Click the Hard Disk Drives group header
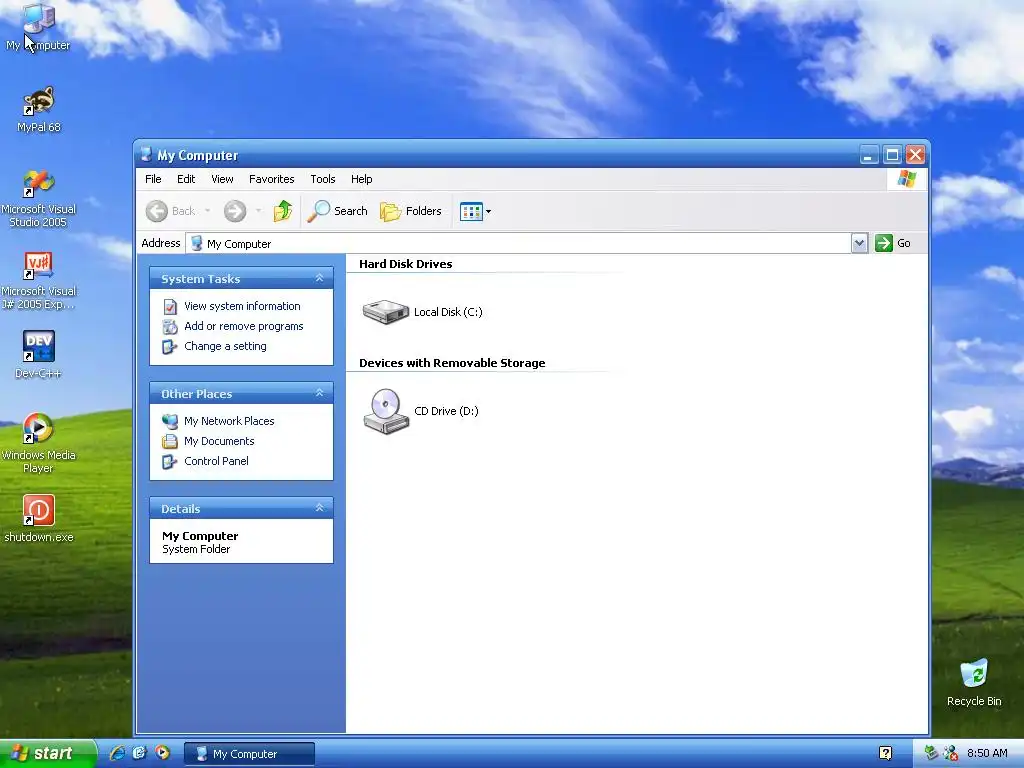The width and height of the screenshot is (1024, 768). pos(406,264)
